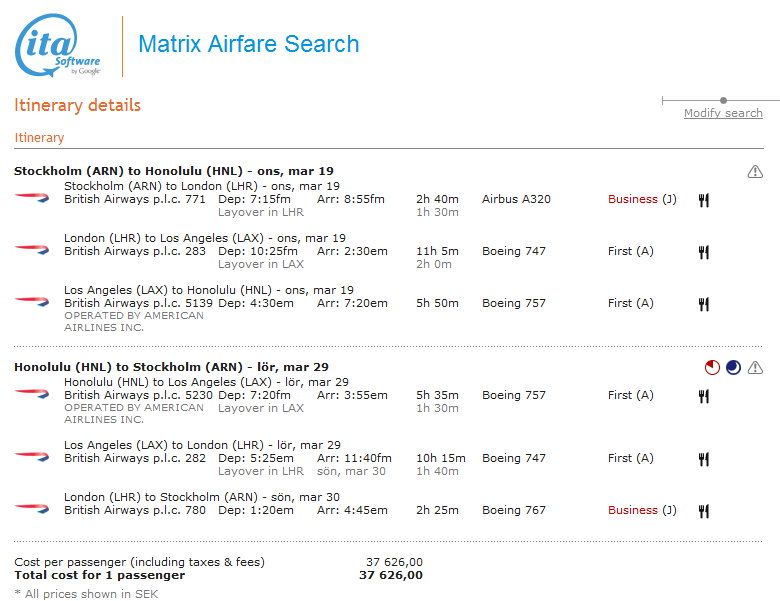Click the red long-layover clock icon
780x601 pixels.
coord(711,368)
